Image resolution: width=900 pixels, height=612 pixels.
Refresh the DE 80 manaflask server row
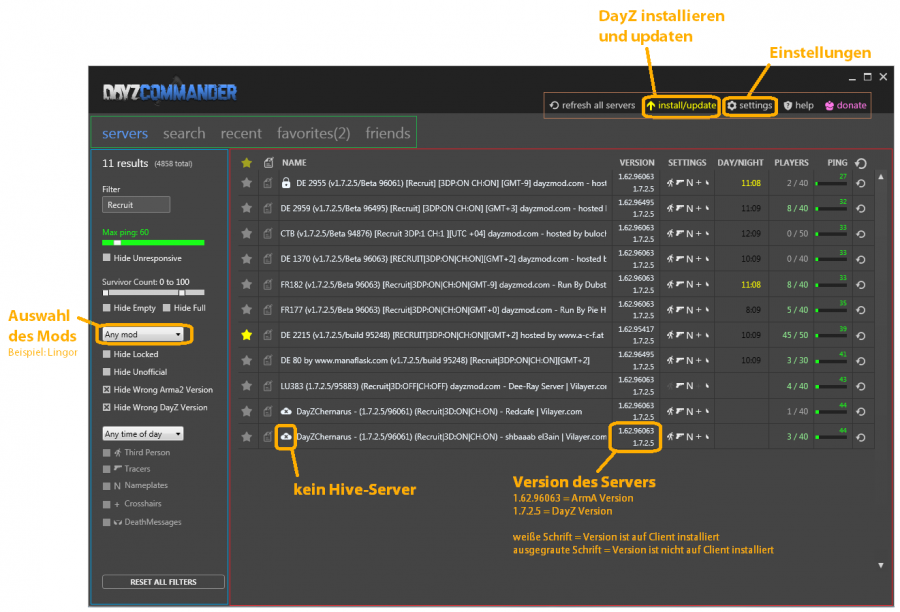tap(861, 361)
